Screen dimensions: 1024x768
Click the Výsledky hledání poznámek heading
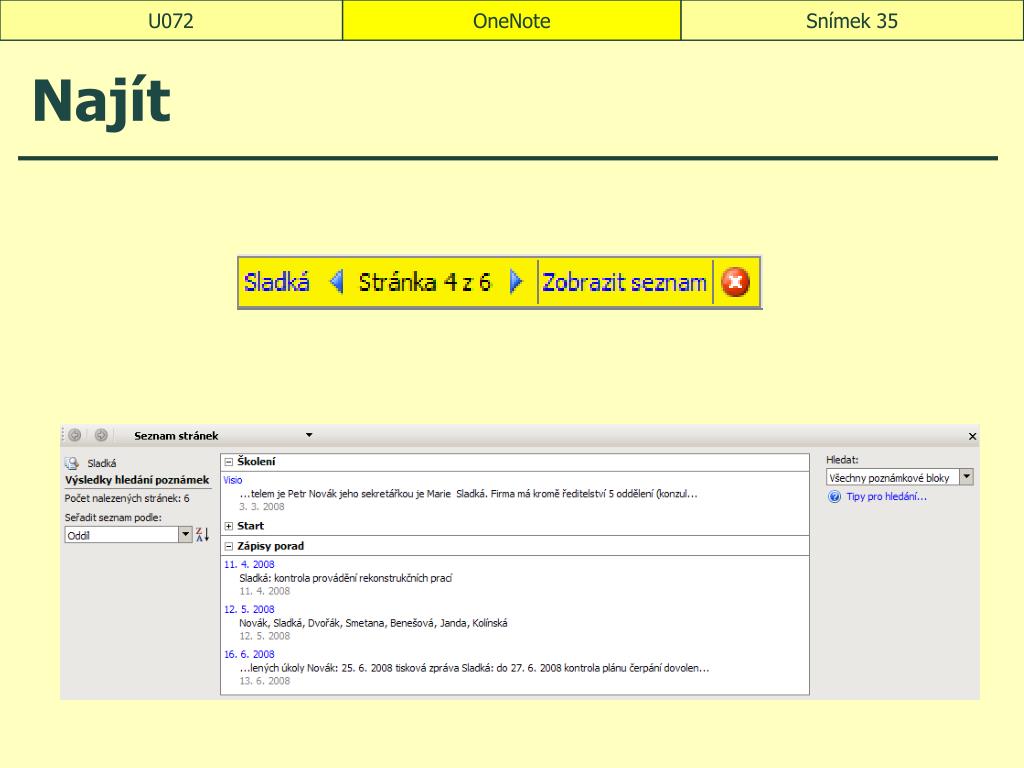[137, 480]
